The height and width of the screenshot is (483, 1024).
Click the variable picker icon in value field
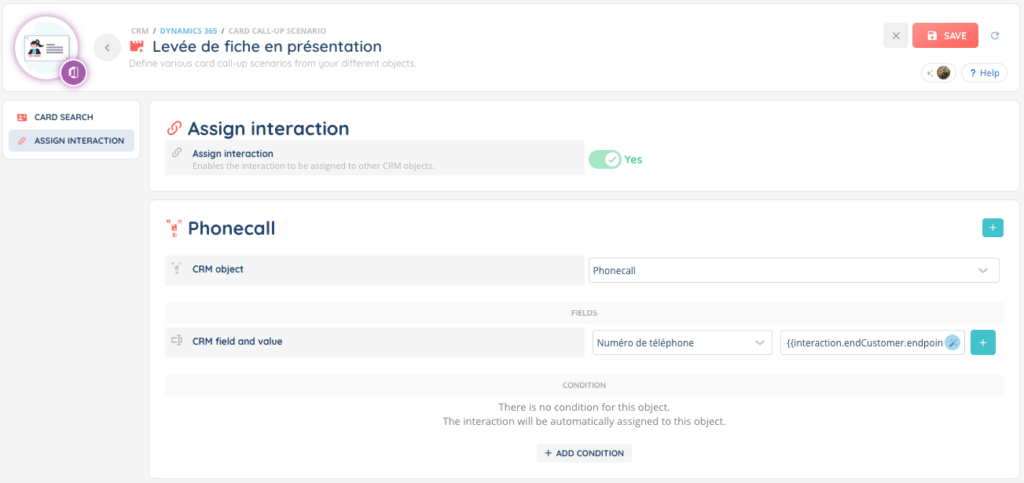click(953, 343)
